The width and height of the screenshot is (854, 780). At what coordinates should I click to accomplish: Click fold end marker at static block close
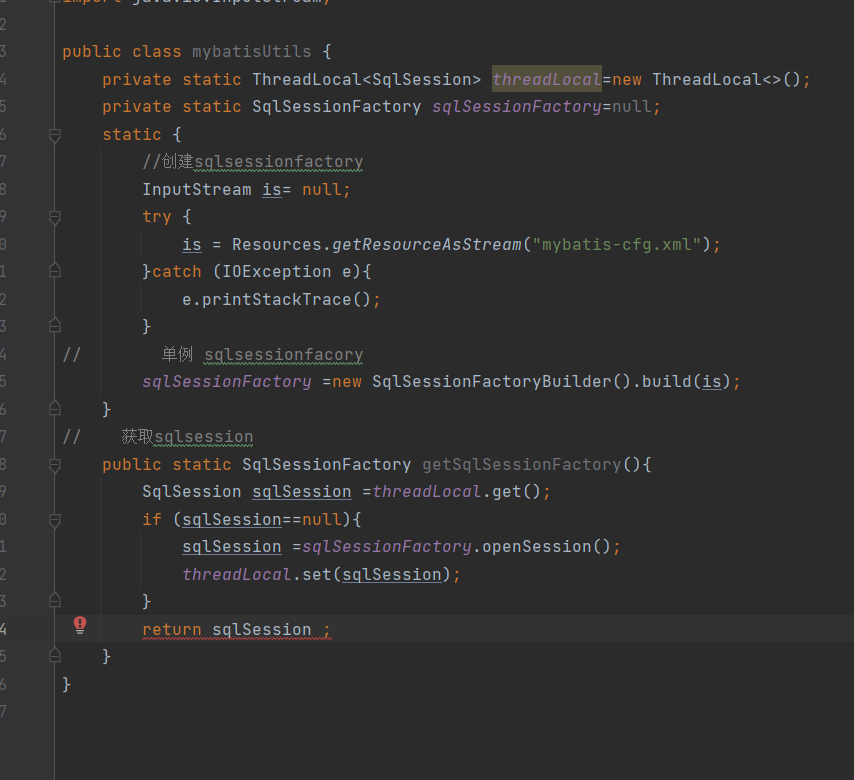pyautogui.click(x=54, y=408)
